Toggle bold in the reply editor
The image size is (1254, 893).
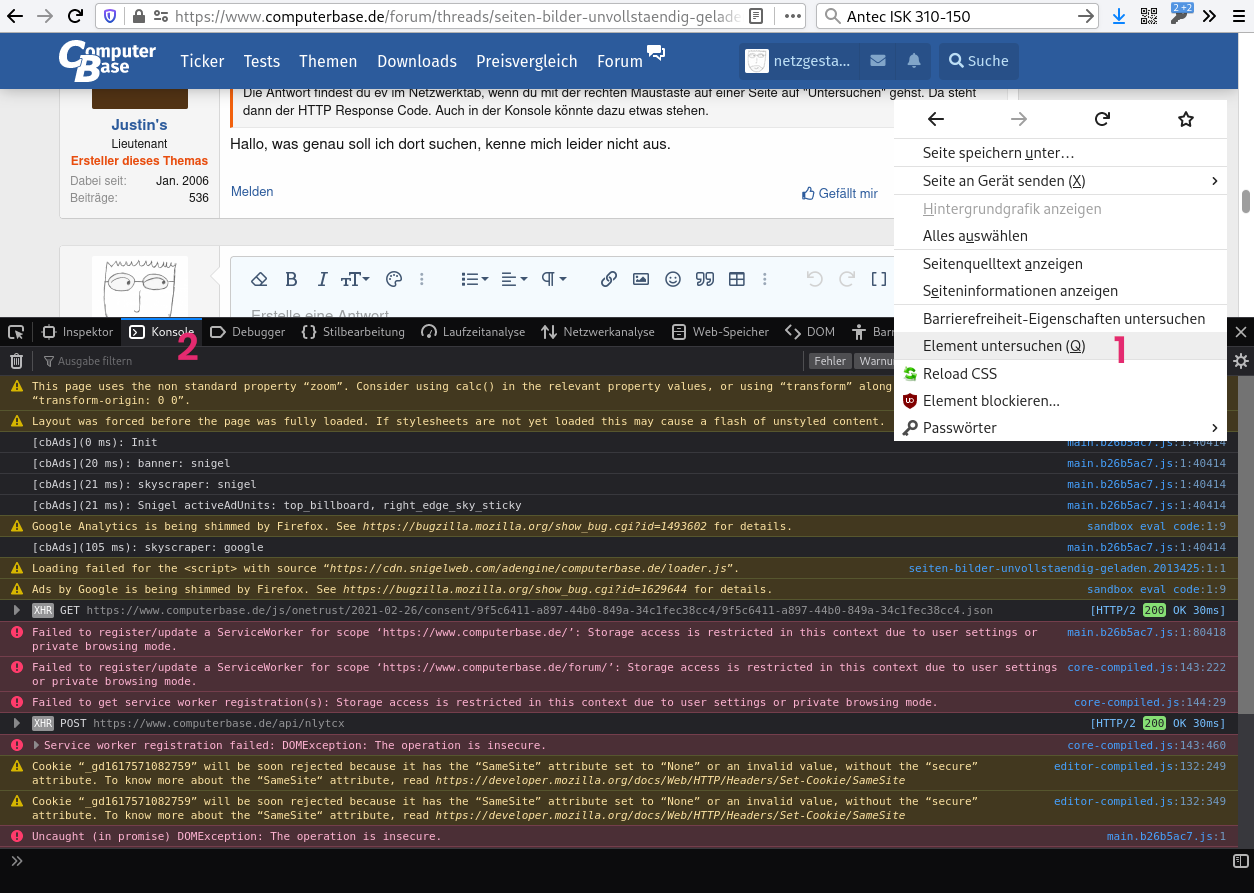[291, 279]
